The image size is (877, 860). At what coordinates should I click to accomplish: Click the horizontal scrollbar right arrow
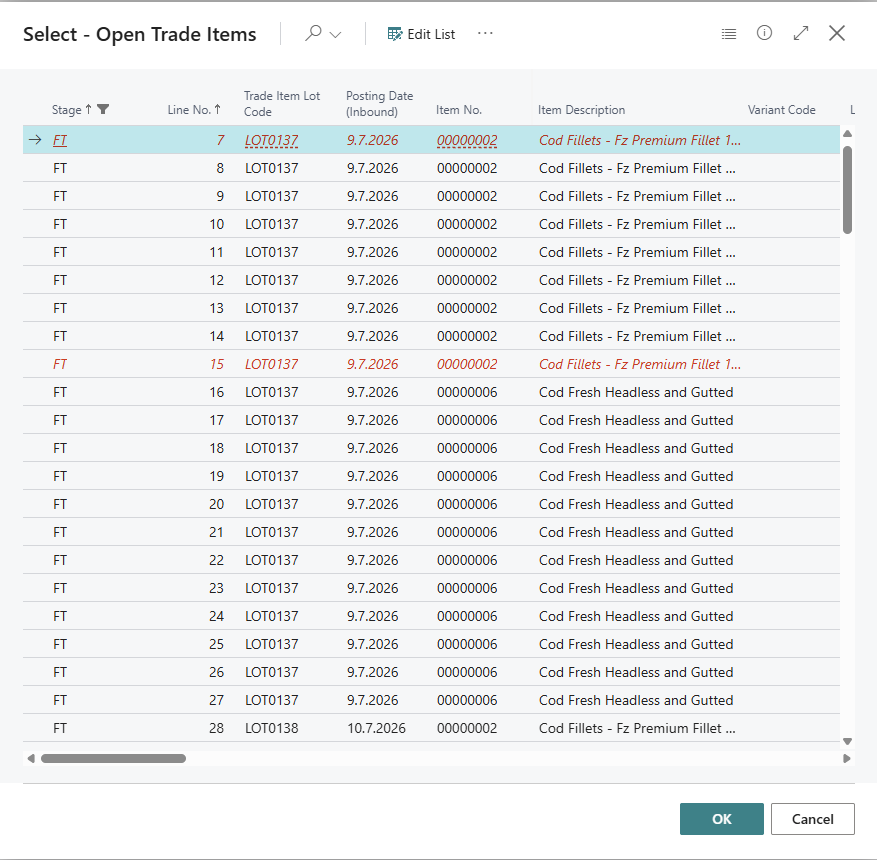pyautogui.click(x=847, y=758)
